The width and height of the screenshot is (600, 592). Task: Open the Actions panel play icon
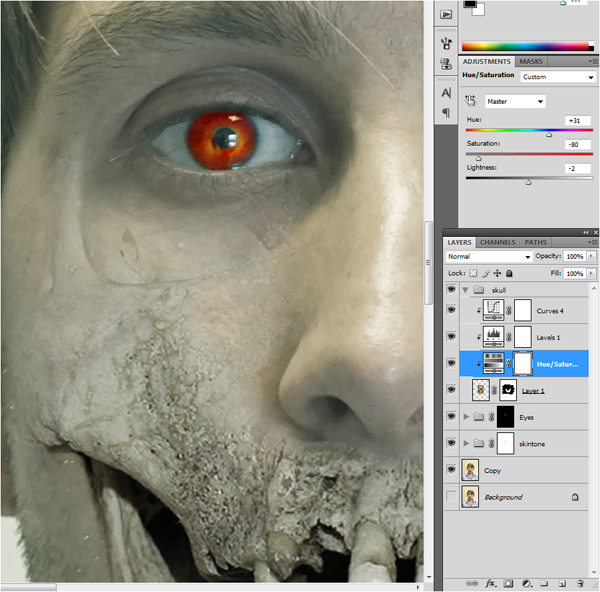(446, 15)
